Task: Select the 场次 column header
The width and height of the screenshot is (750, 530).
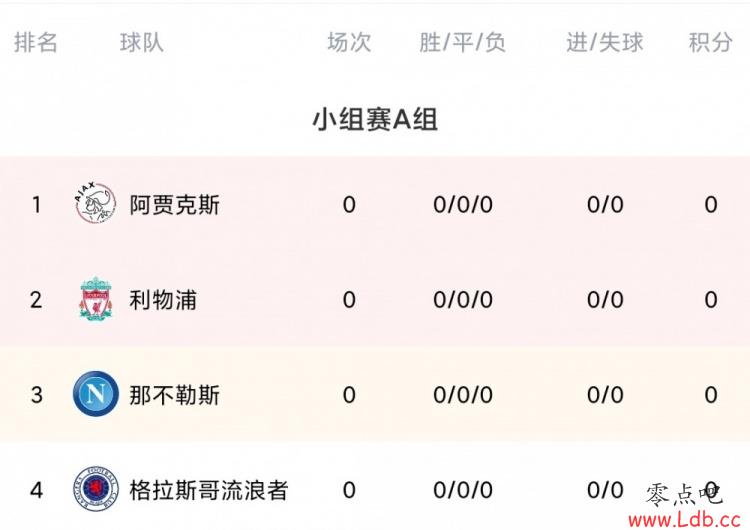Action: coord(349,43)
